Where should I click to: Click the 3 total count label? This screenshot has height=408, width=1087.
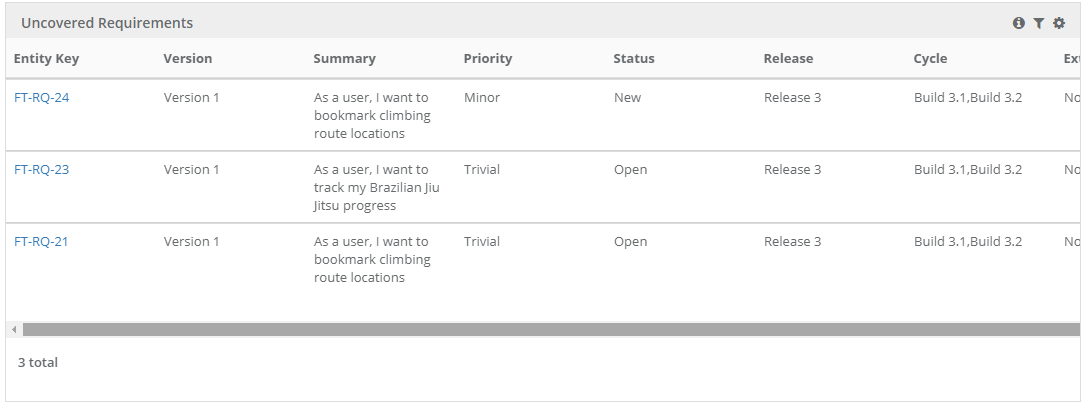click(38, 363)
